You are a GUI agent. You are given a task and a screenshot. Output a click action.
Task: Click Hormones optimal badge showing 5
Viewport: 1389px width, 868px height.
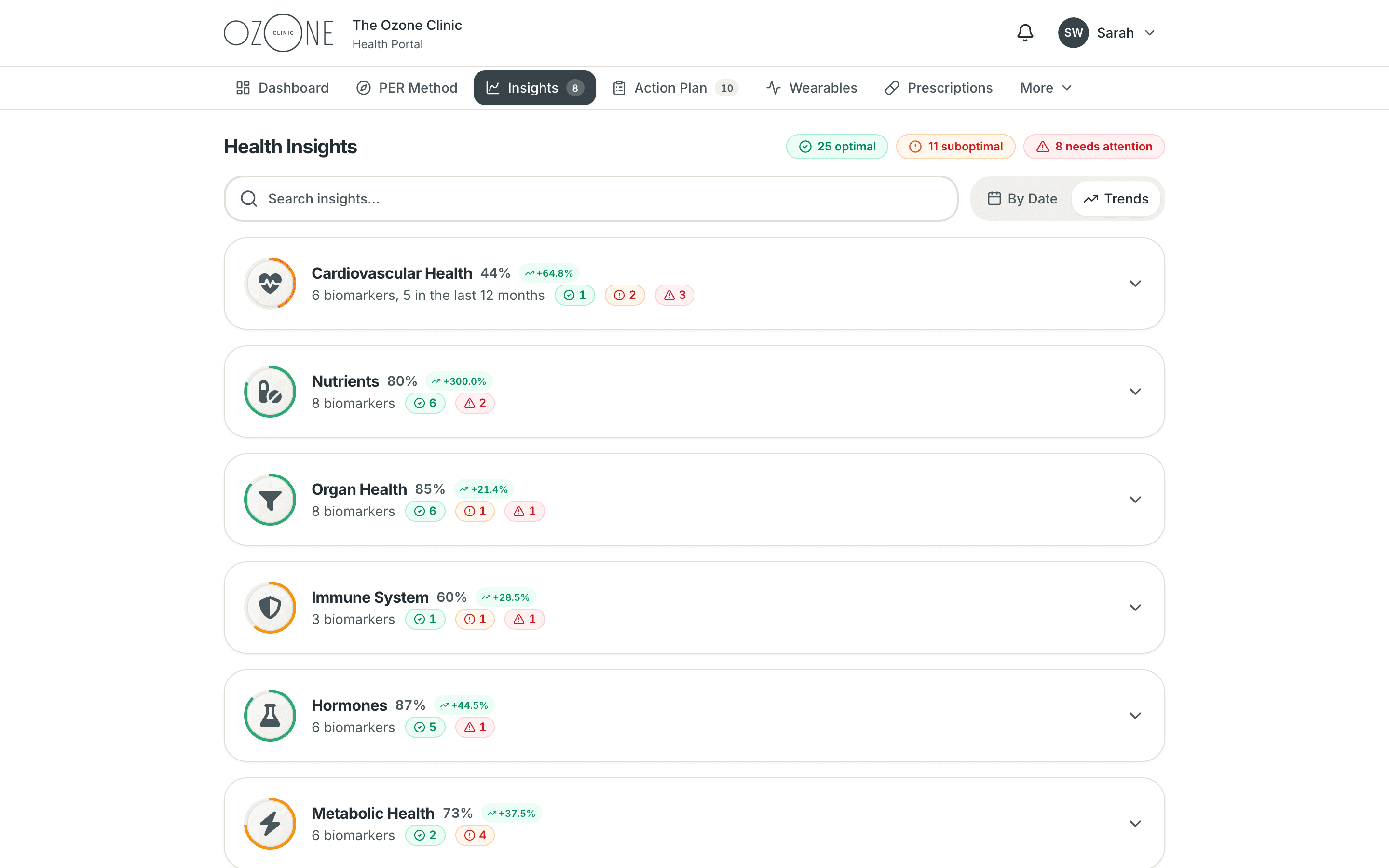[x=425, y=727]
